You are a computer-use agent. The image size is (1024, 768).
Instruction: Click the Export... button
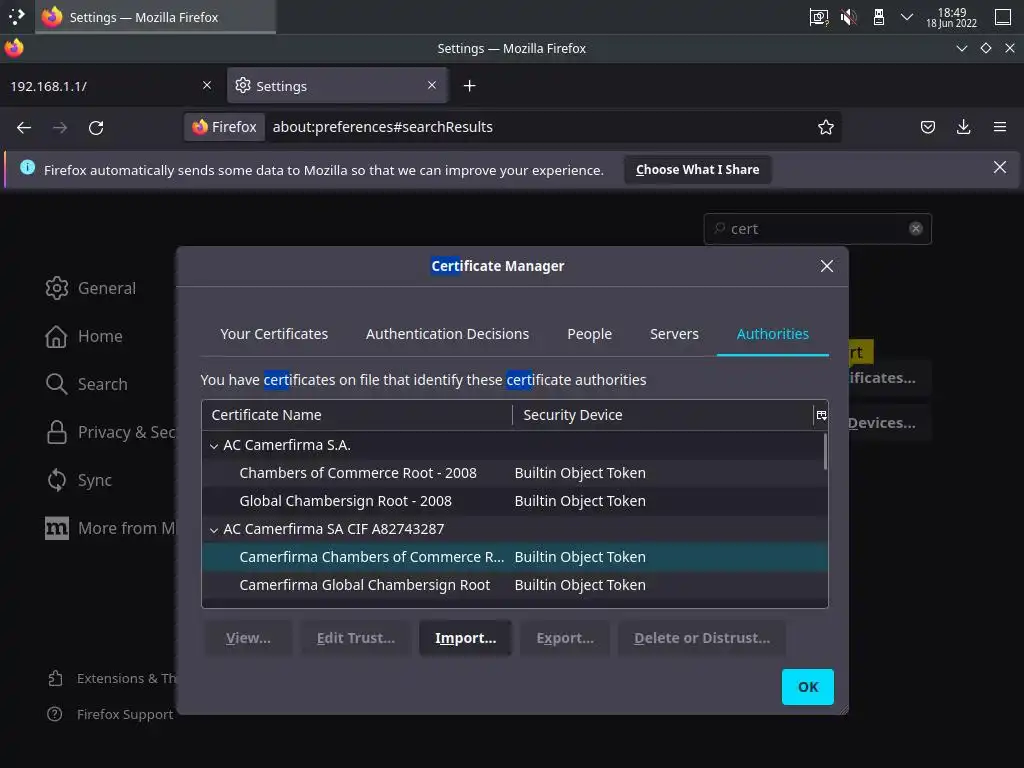565,638
